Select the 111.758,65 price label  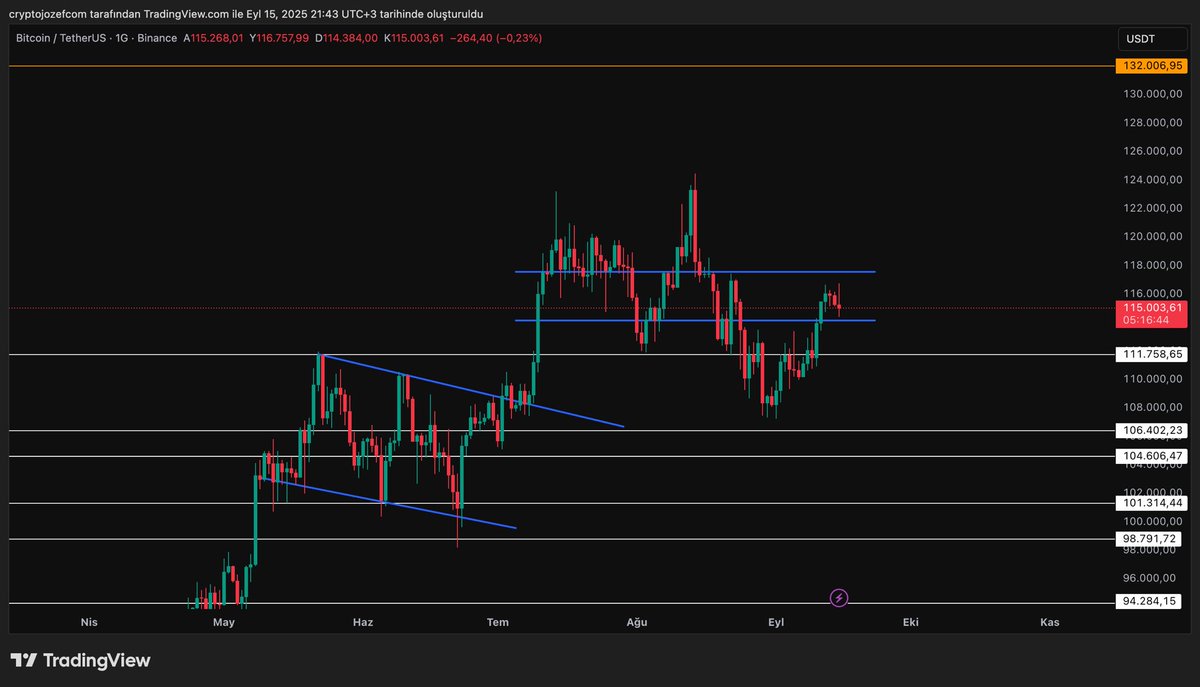pyautogui.click(x=1150, y=354)
